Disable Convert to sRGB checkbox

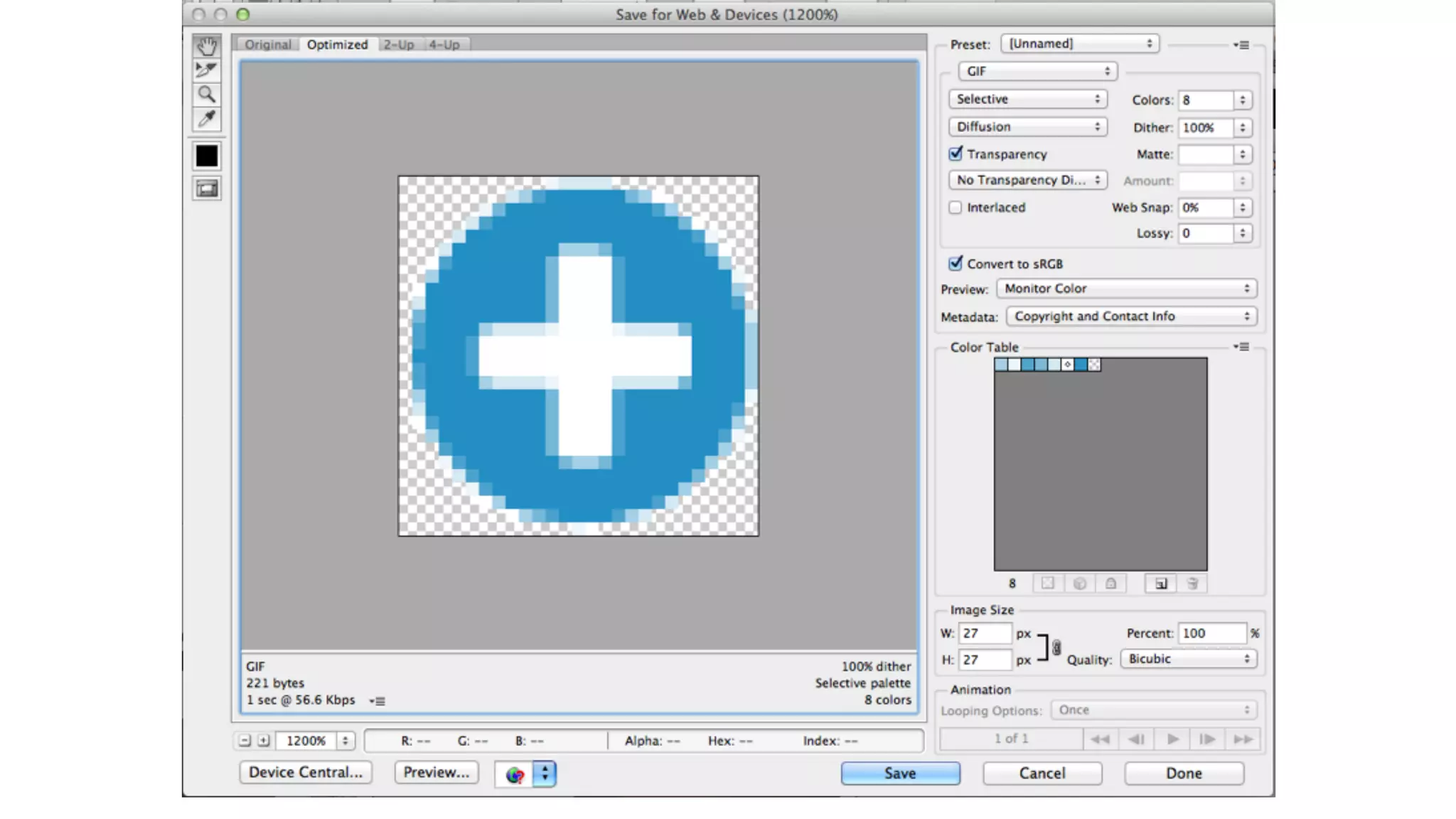[955, 263]
